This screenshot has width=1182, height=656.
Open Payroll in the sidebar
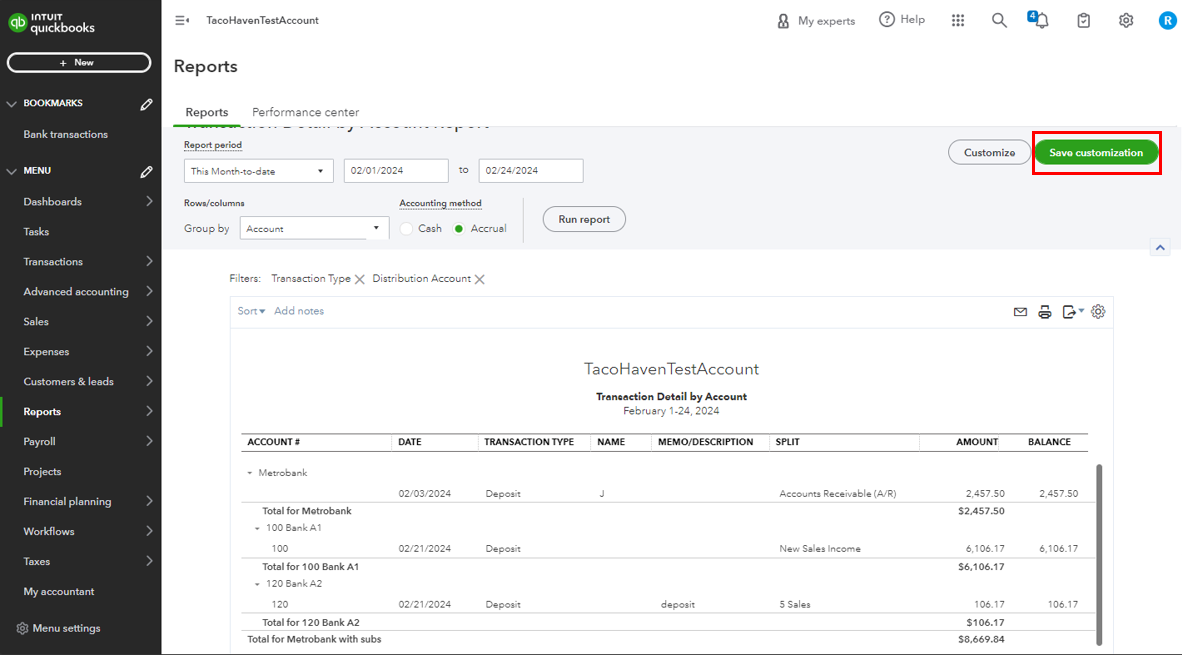point(81,442)
